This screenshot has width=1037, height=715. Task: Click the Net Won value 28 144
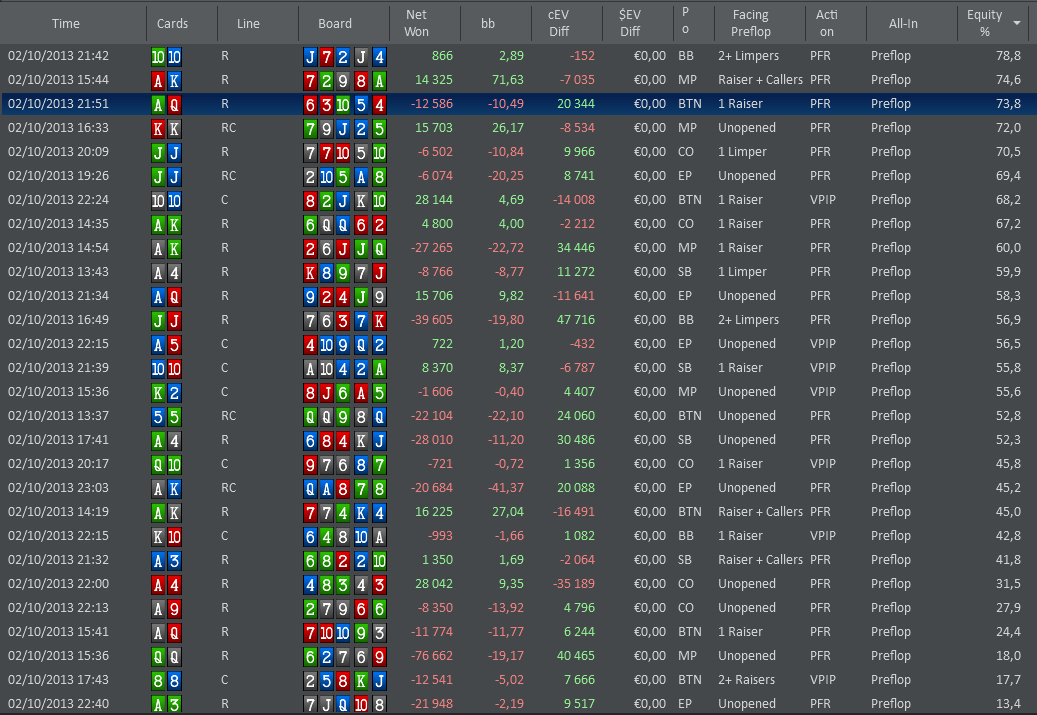coord(434,200)
